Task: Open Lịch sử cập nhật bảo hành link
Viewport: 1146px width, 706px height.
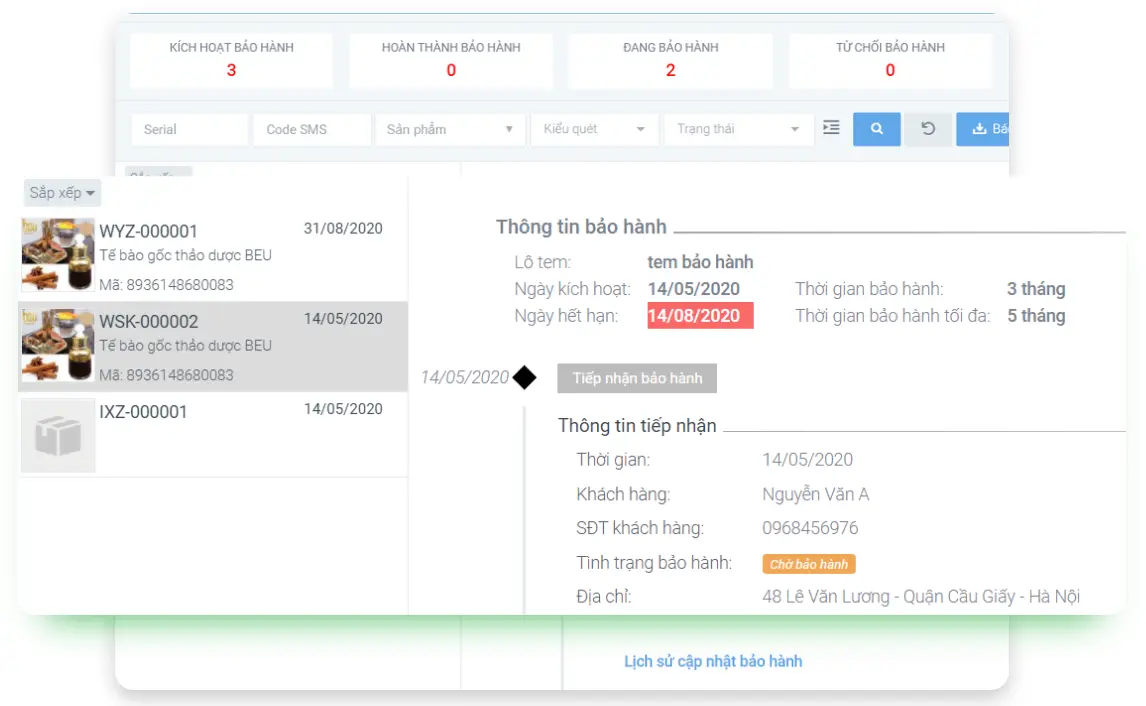Action: pyautogui.click(x=713, y=661)
